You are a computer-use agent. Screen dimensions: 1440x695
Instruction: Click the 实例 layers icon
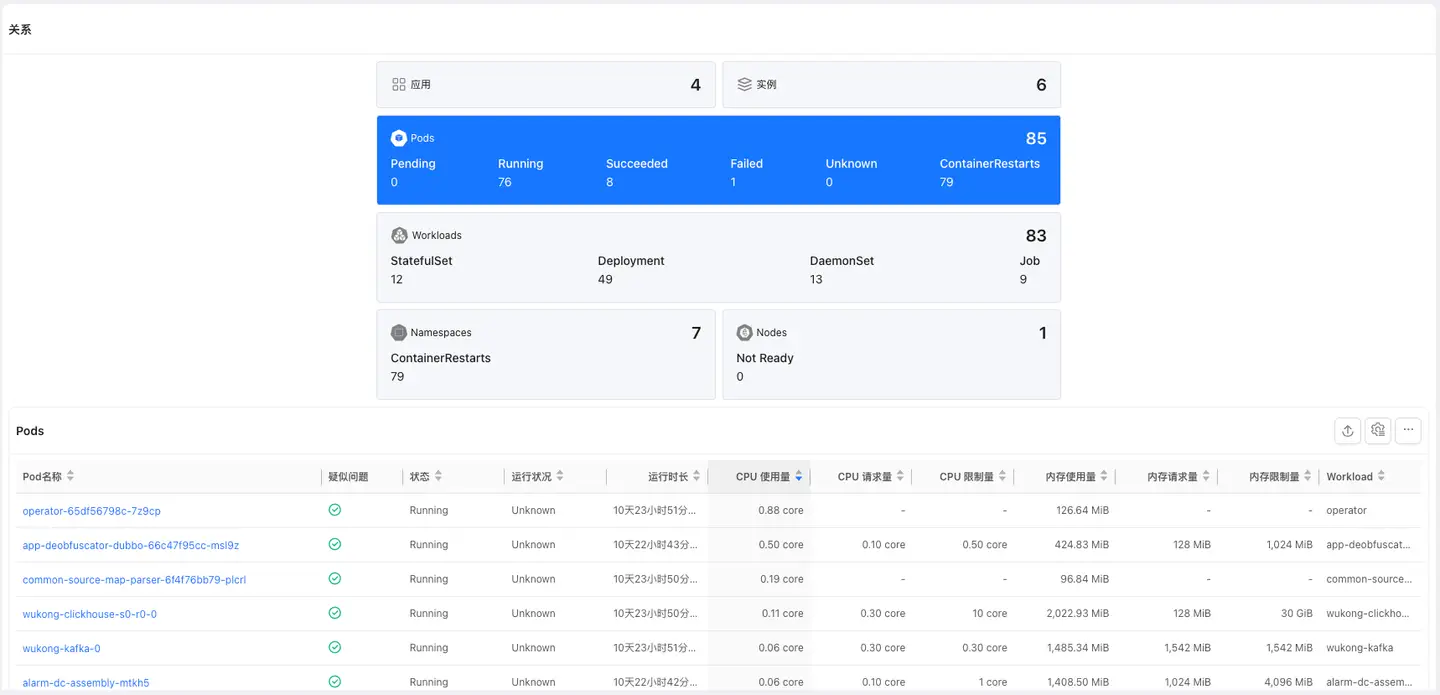click(744, 85)
